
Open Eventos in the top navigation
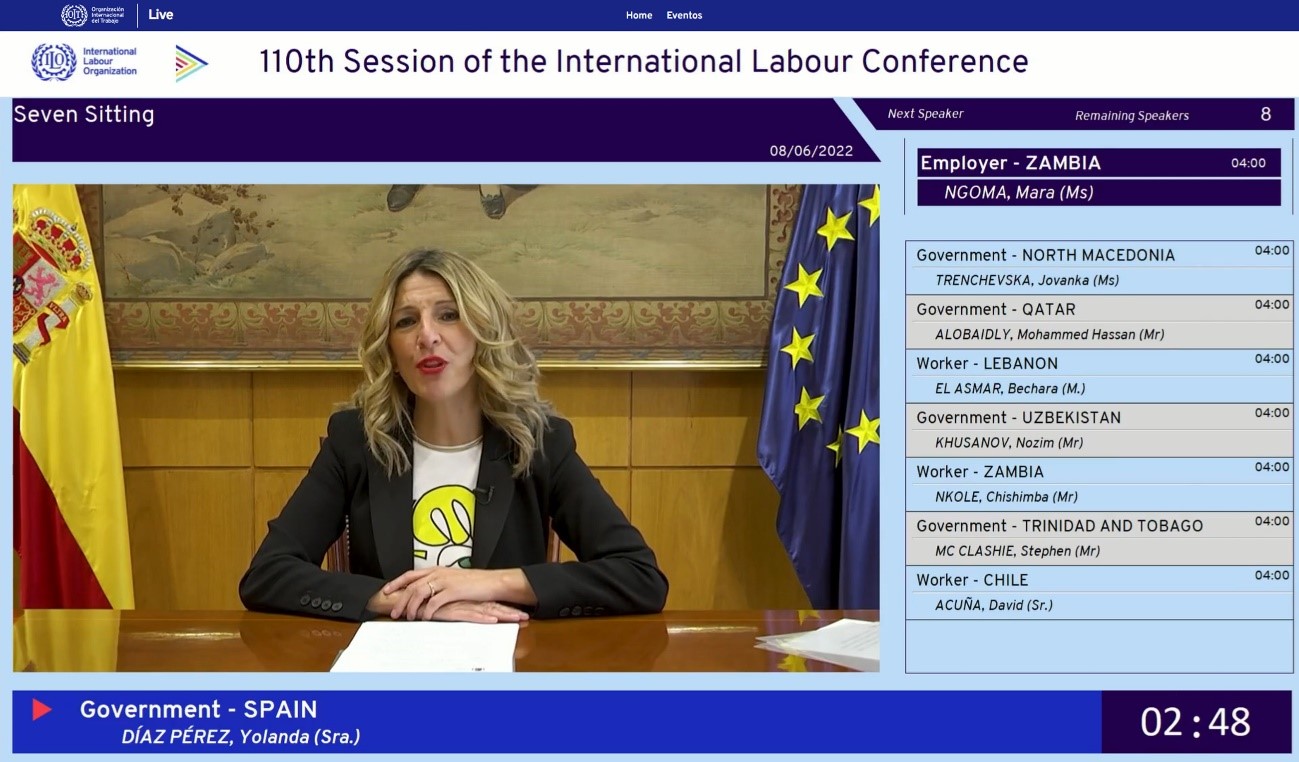(x=684, y=15)
